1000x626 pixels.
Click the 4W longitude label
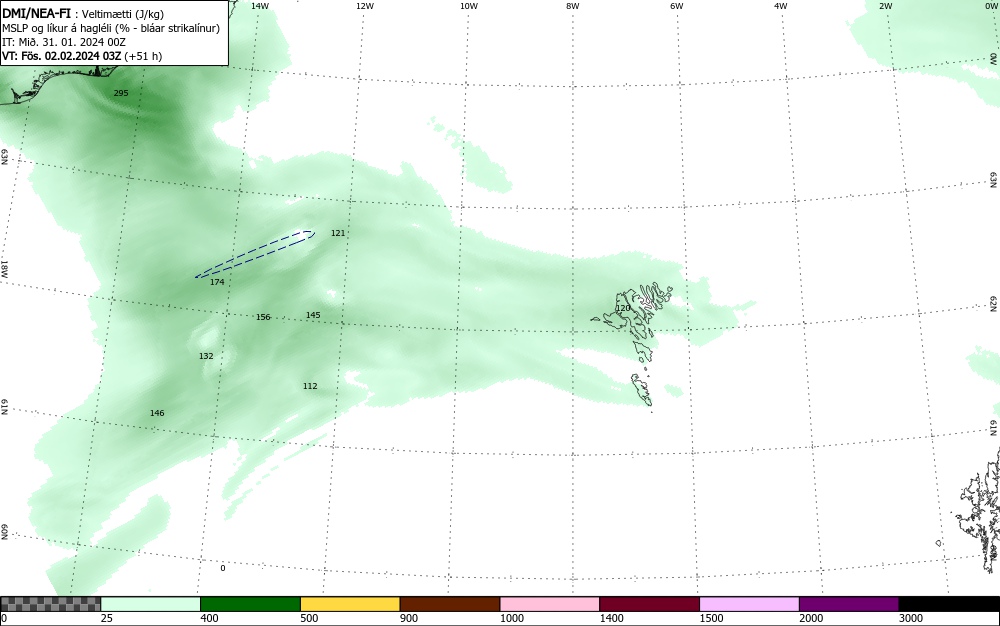[x=781, y=6]
